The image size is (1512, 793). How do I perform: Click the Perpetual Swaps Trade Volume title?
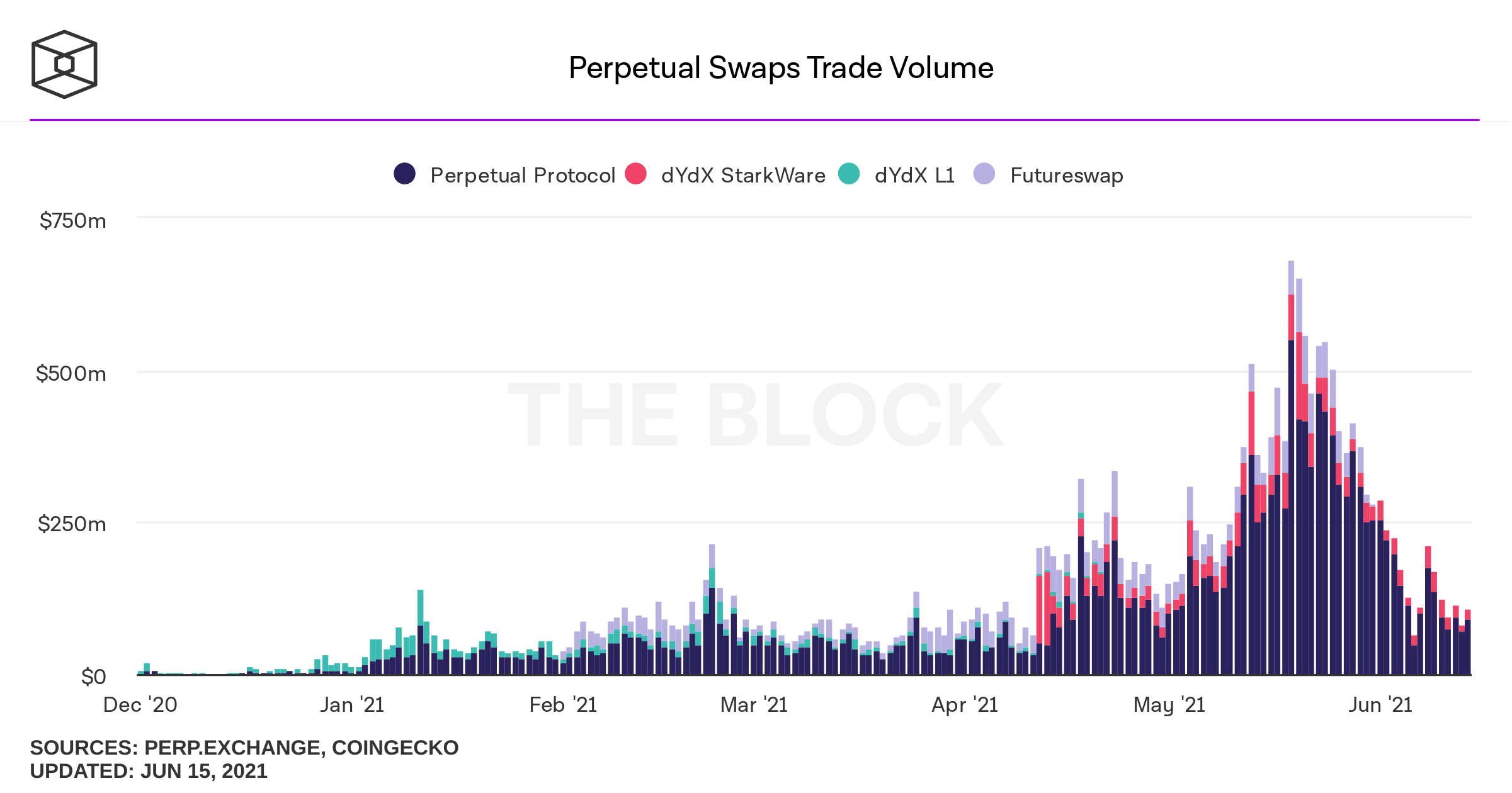(x=781, y=68)
